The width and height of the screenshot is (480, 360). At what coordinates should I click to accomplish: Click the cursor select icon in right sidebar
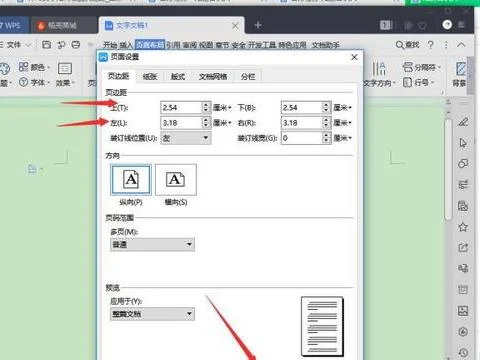[x=463, y=143]
